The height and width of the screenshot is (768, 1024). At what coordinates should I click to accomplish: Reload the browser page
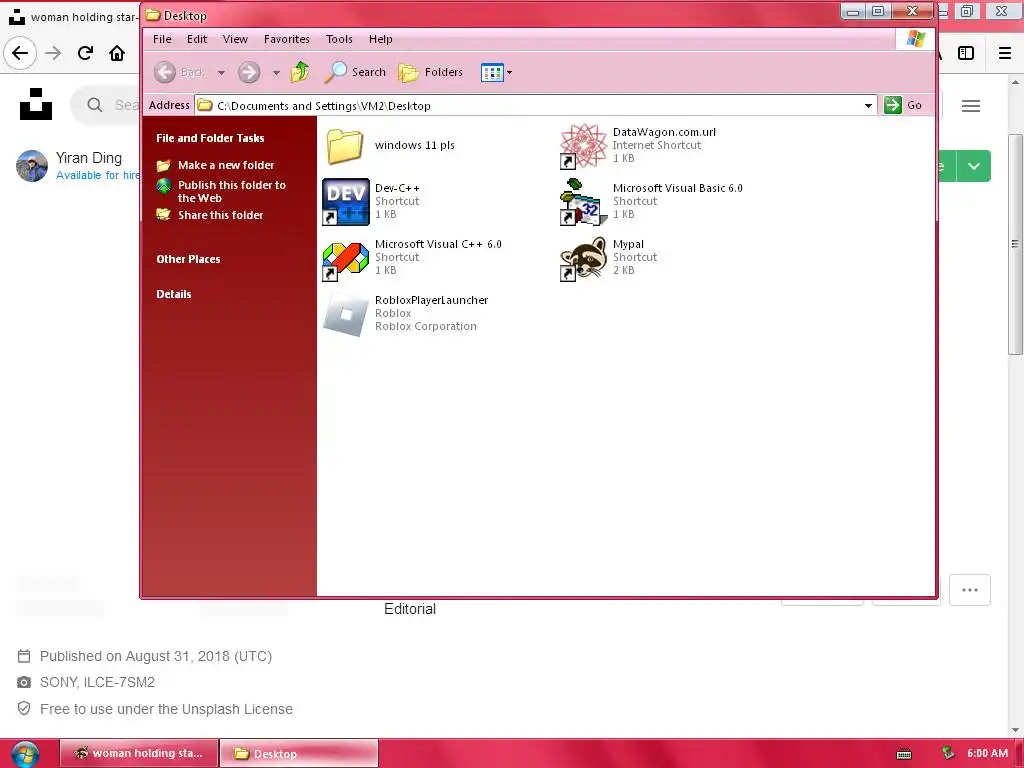tap(85, 53)
